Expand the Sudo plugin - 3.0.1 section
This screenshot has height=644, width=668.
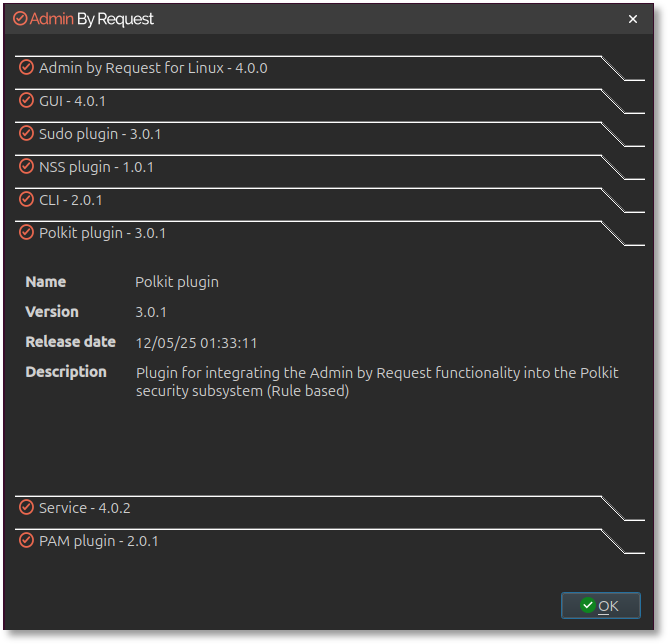[100, 134]
